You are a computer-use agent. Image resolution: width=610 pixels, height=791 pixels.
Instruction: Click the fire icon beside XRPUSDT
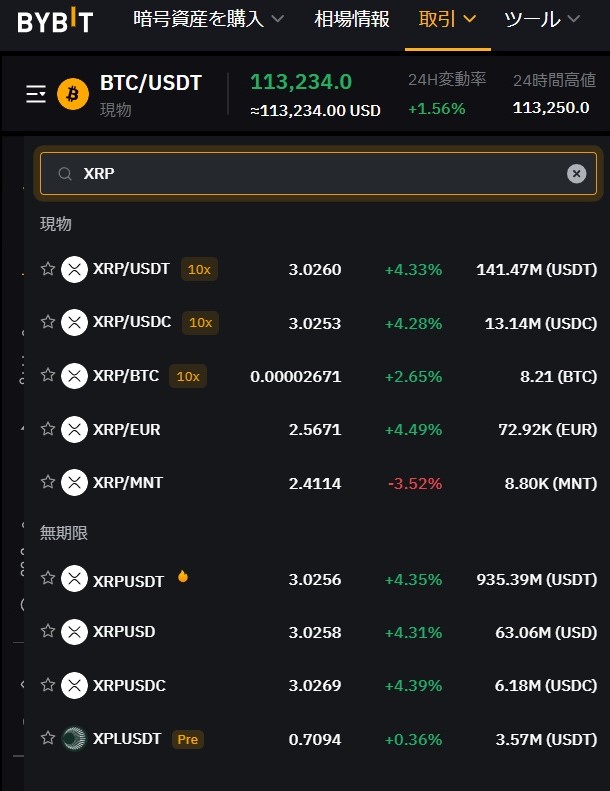183,577
